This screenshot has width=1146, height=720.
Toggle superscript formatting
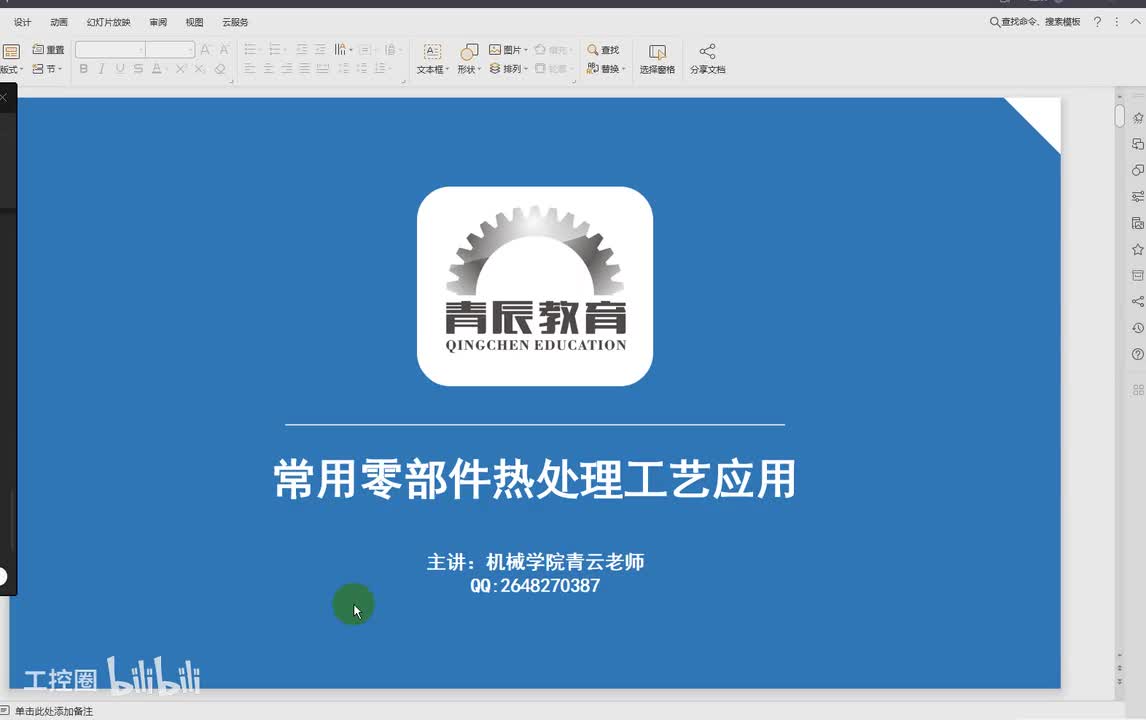point(181,69)
